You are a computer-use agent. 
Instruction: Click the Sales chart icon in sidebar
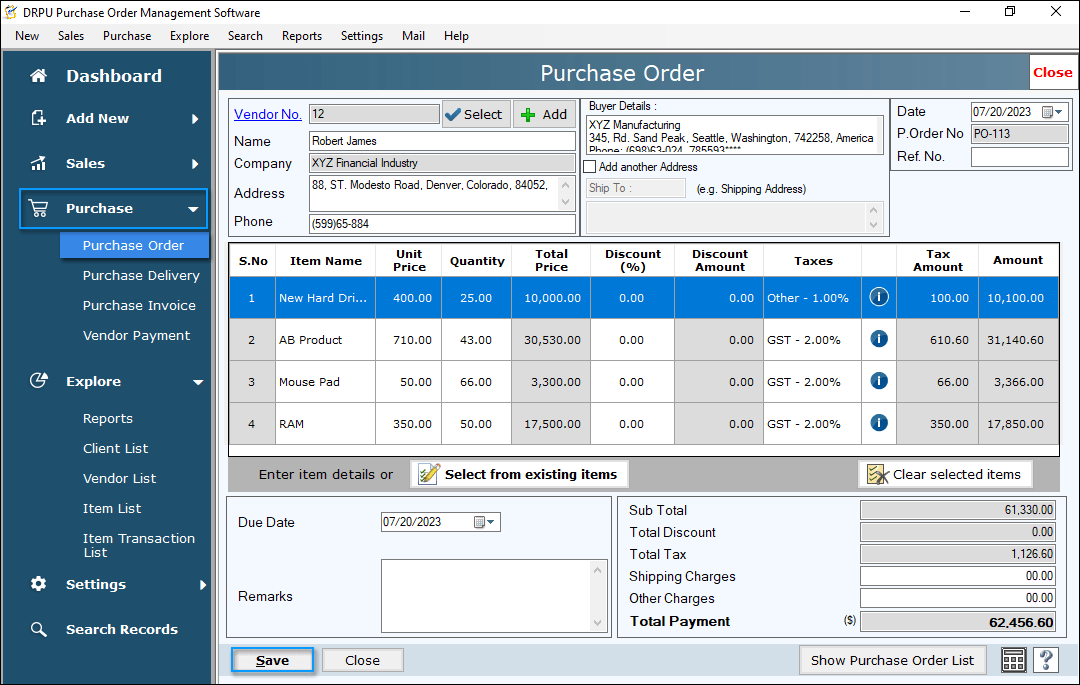(x=39, y=163)
